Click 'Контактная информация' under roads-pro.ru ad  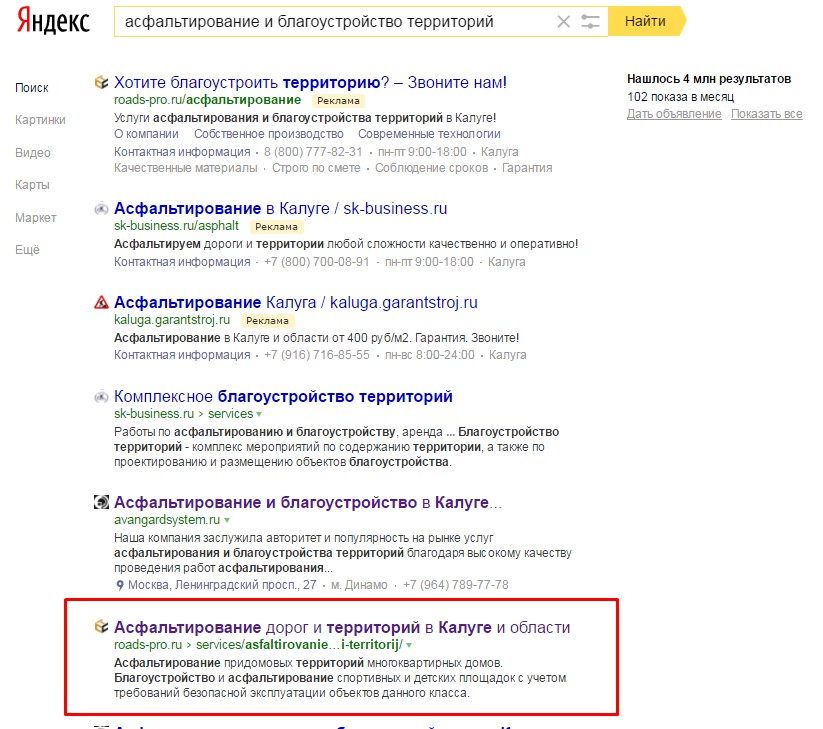click(x=182, y=152)
